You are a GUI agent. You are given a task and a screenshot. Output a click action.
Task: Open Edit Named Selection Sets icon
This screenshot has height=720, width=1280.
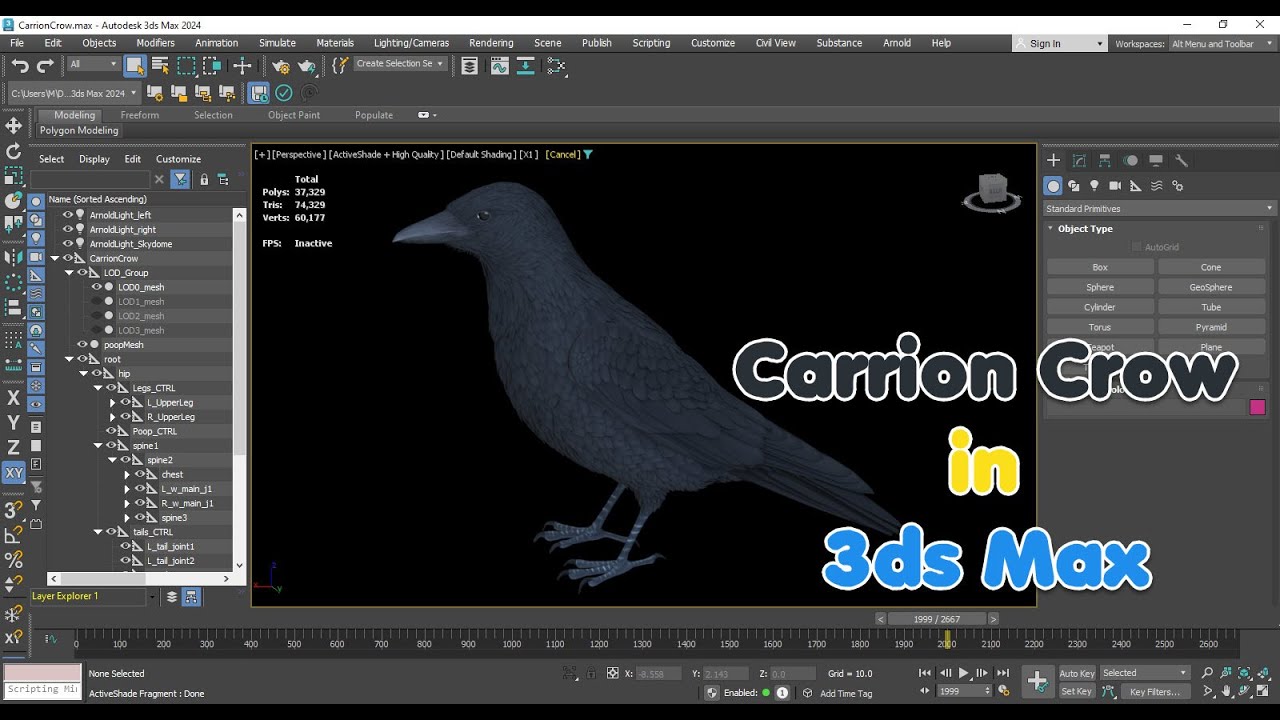[341, 65]
